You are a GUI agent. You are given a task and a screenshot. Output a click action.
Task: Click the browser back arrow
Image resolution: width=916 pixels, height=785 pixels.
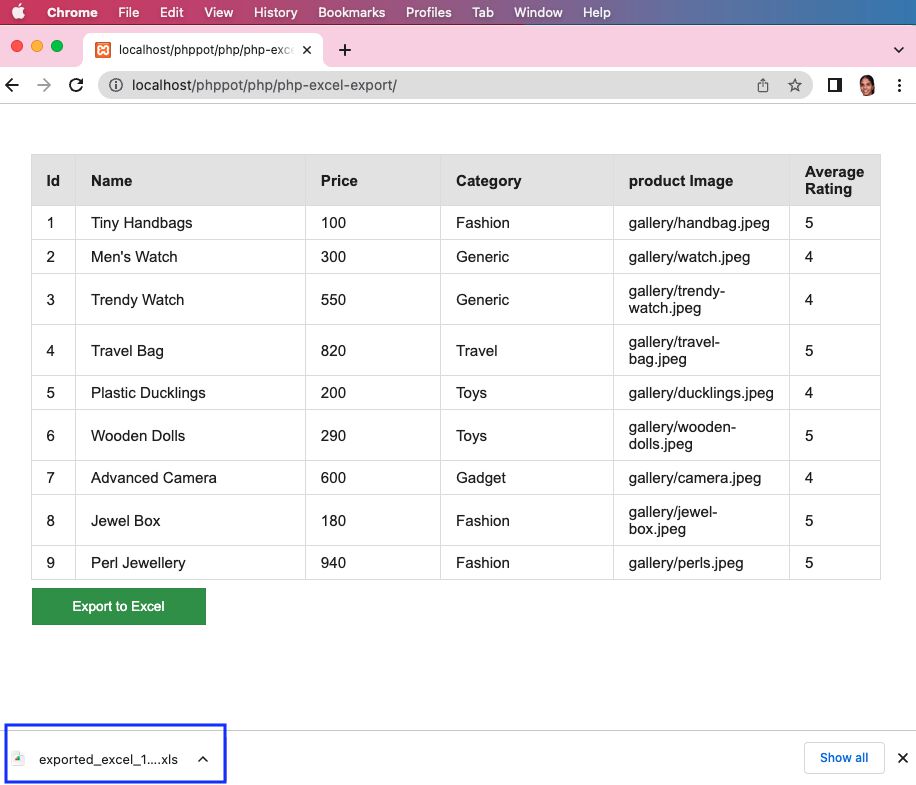tap(12, 85)
